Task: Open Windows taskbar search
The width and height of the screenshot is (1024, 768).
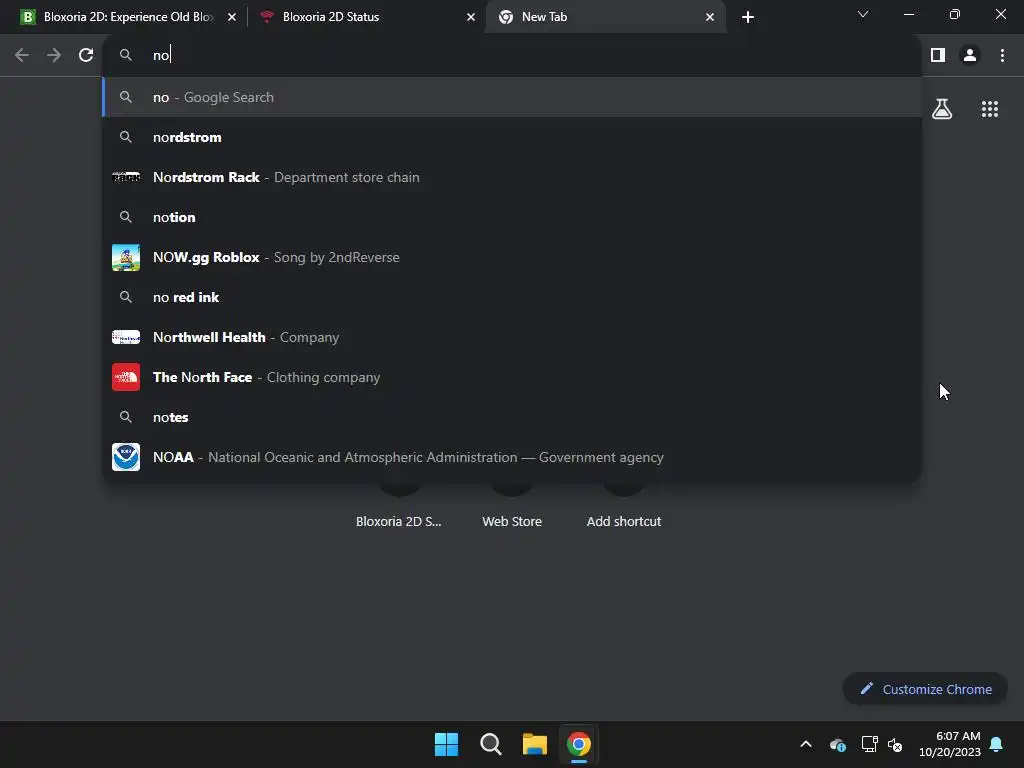Action: pyautogui.click(x=490, y=744)
